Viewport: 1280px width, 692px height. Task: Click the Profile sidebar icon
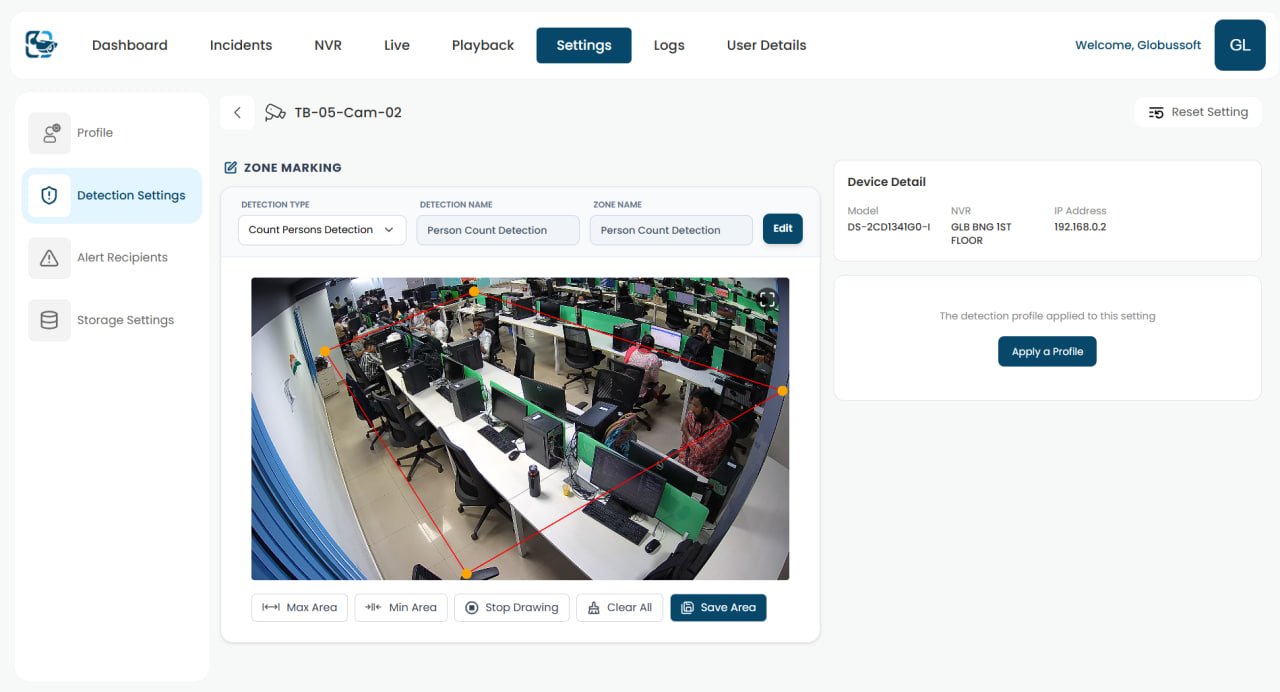tap(49, 132)
